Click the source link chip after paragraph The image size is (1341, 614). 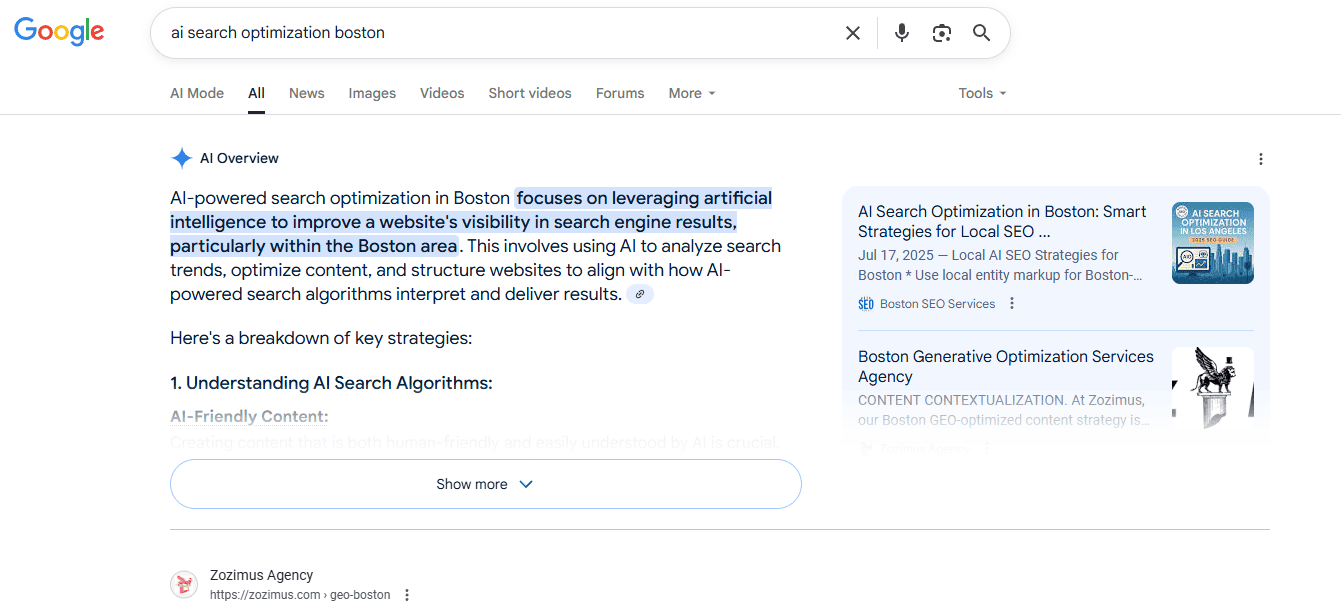[x=640, y=294]
